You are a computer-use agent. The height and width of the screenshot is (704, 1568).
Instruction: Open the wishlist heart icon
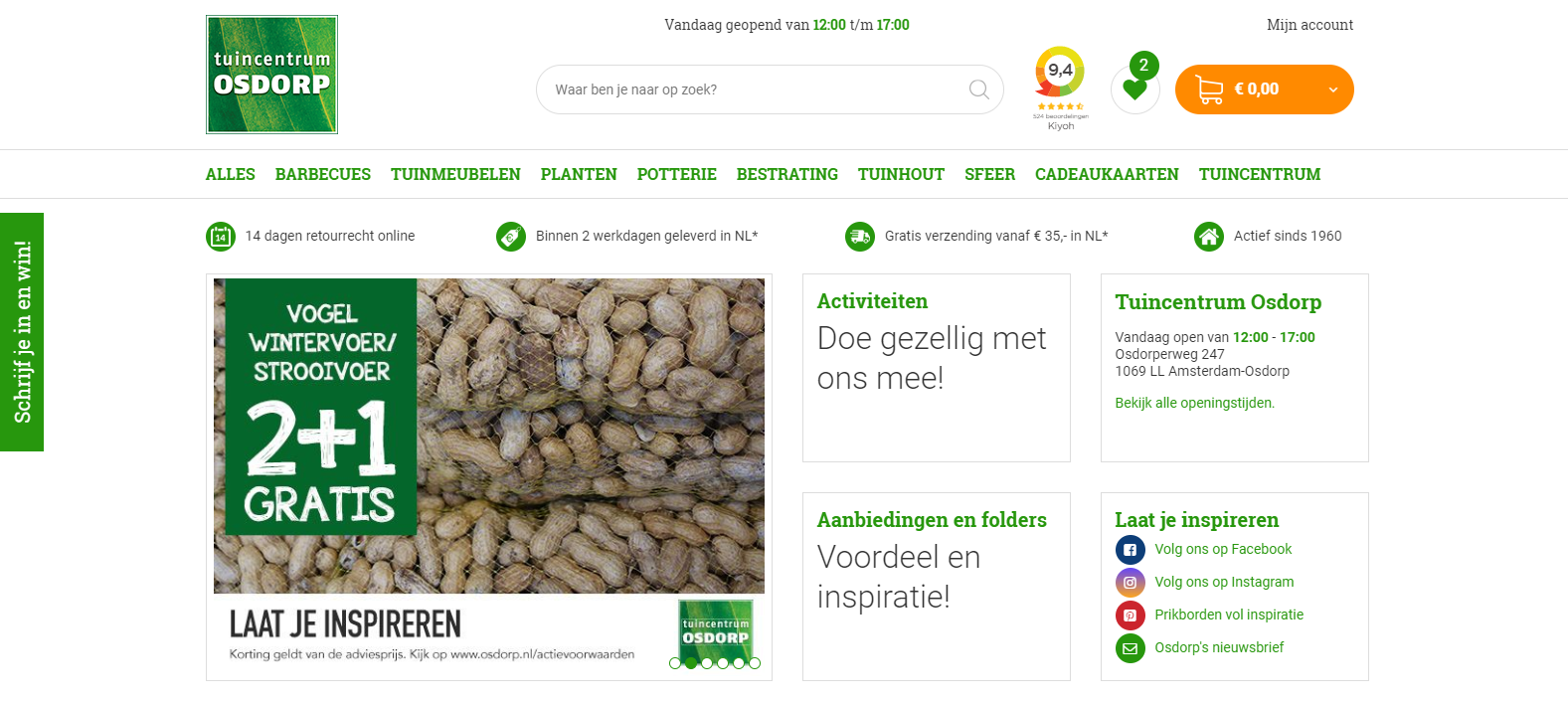pos(1134,89)
